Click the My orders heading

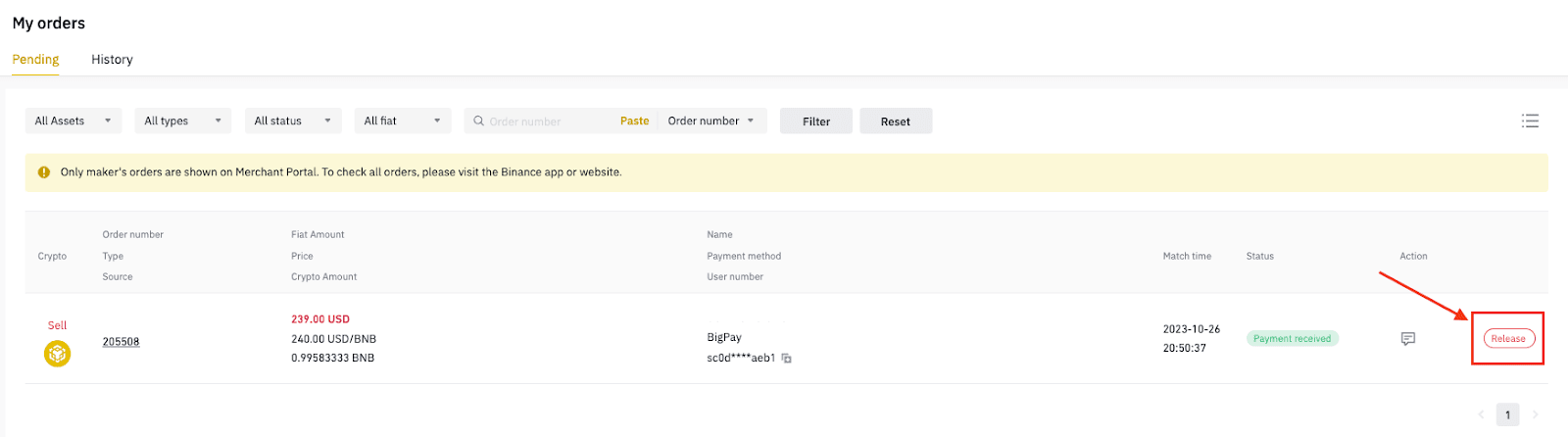(x=49, y=23)
